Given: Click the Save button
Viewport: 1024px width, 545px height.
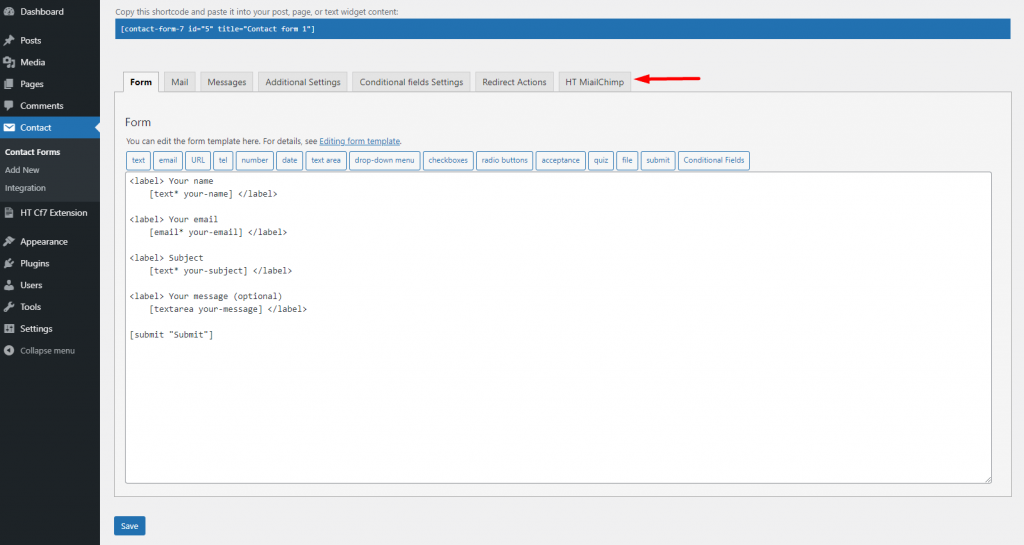Looking at the screenshot, I should [x=129, y=526].
